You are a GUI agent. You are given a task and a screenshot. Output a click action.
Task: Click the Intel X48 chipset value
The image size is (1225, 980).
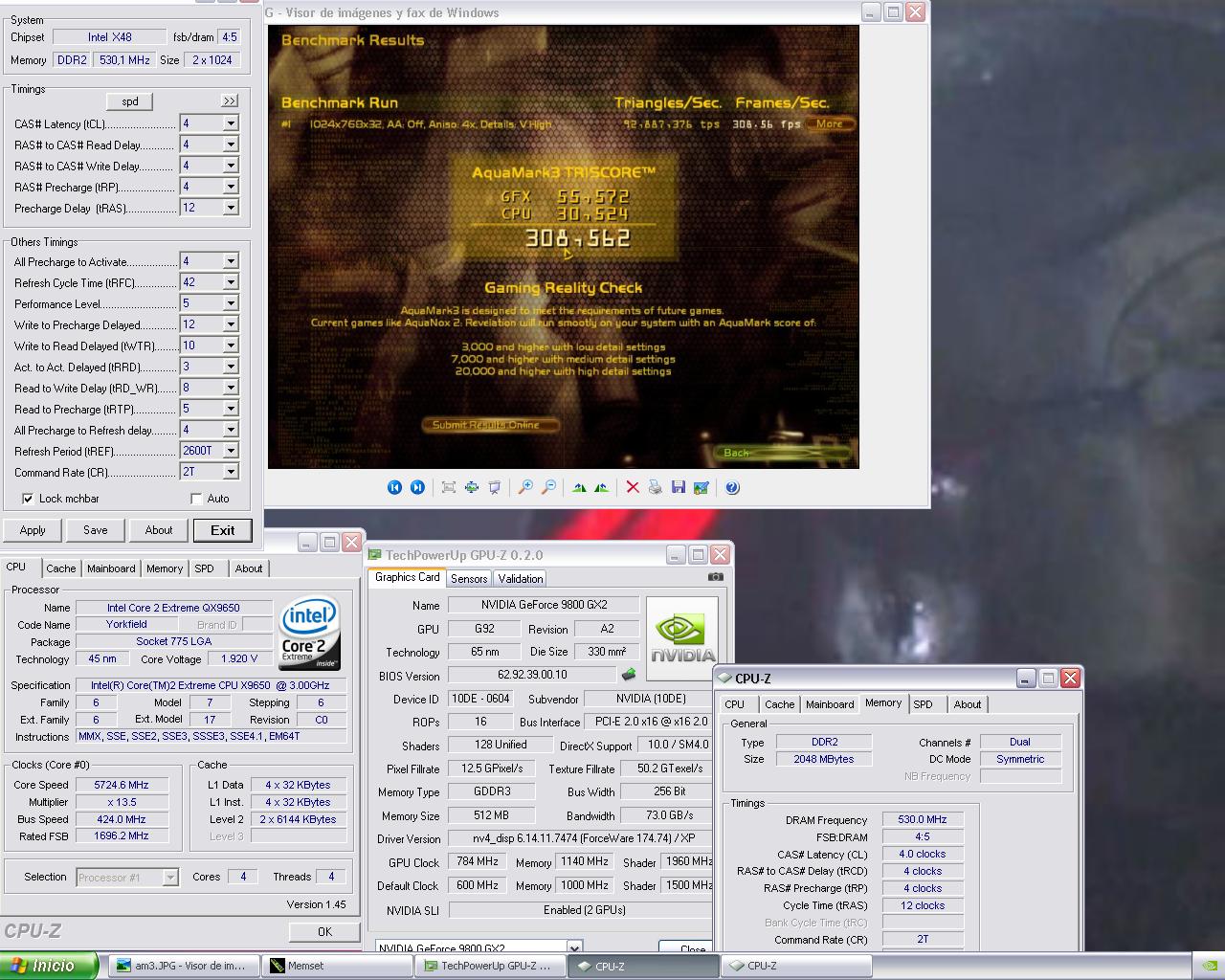tap(110, 37)
